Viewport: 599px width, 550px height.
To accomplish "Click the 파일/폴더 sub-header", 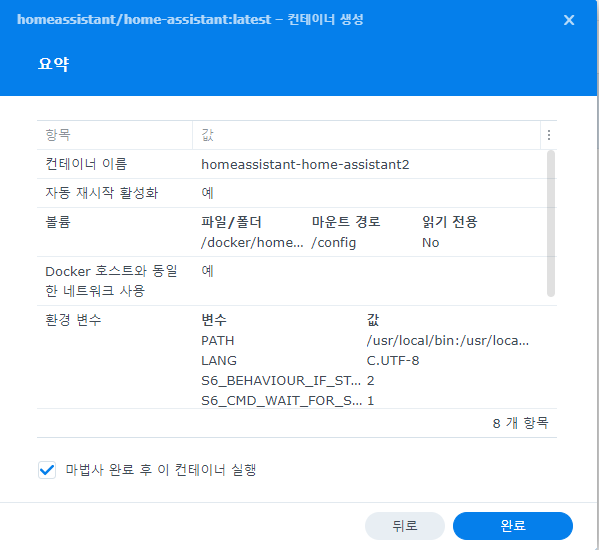I will [x=231, y=222].
